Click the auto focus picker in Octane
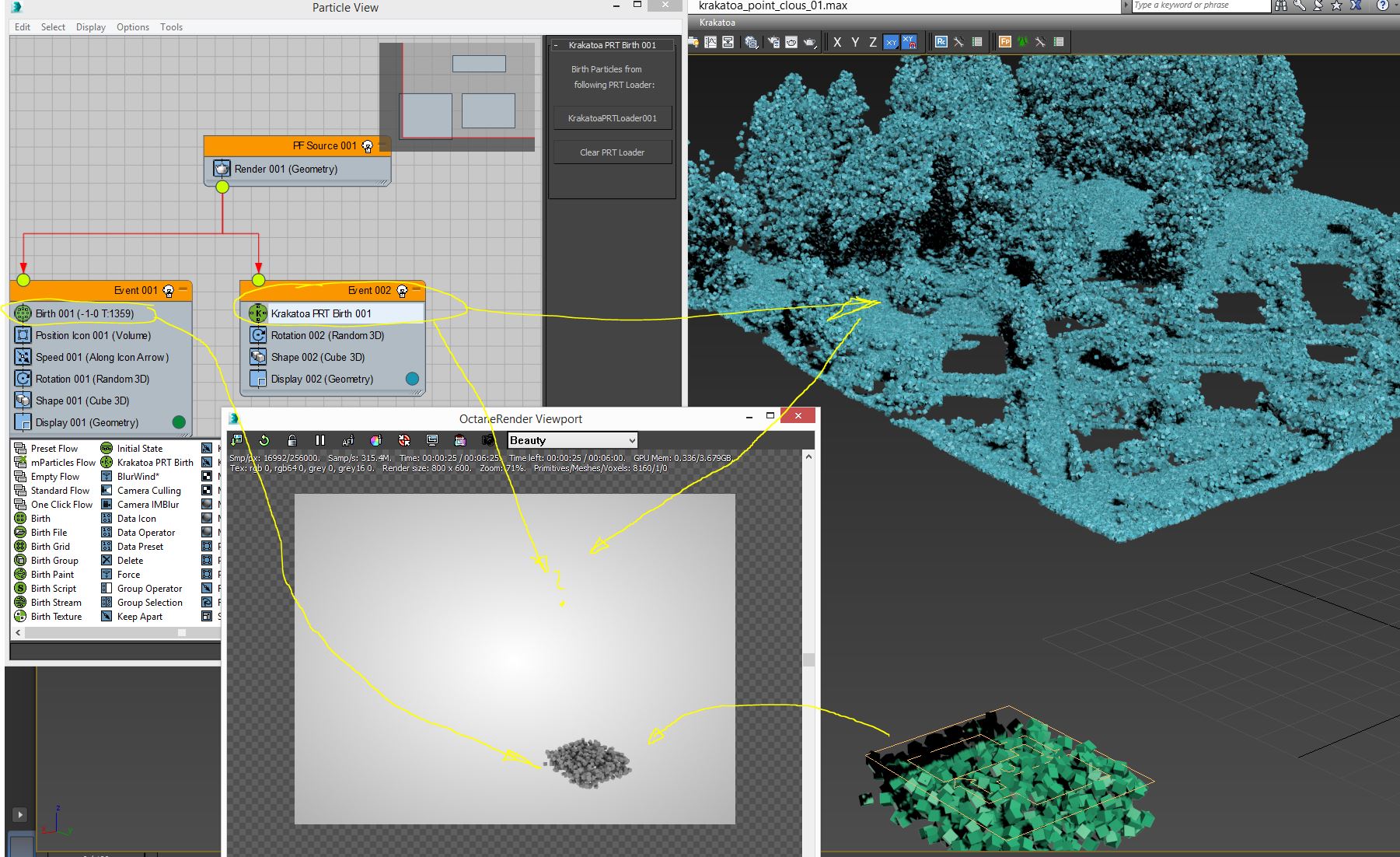The height and width of the screenshot is (857, 1400). (347, 440)
